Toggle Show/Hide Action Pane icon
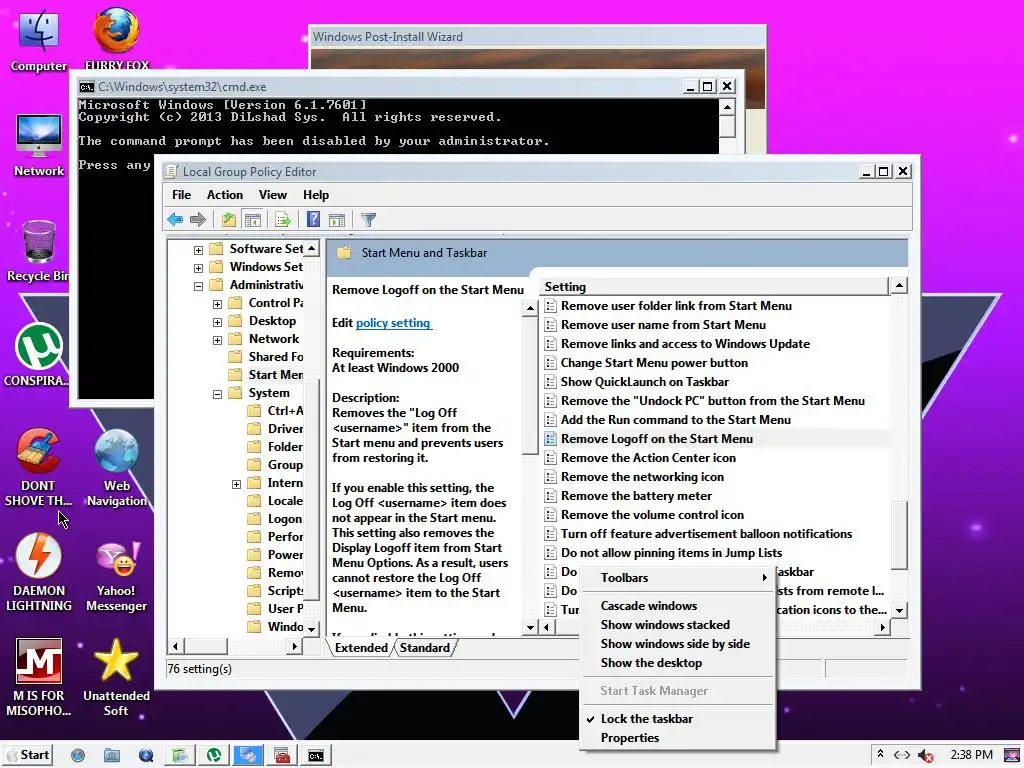The image size is (1024, 768). click(x=337, y=219)
